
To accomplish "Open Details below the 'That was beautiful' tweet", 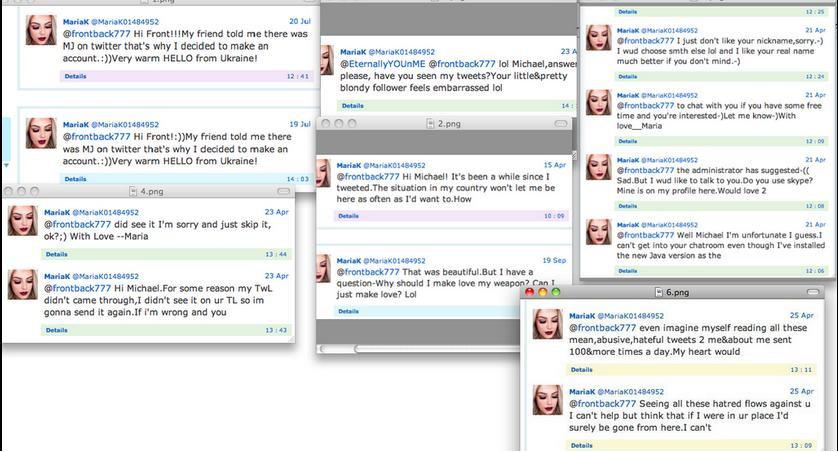I will (x=348, y=311).
